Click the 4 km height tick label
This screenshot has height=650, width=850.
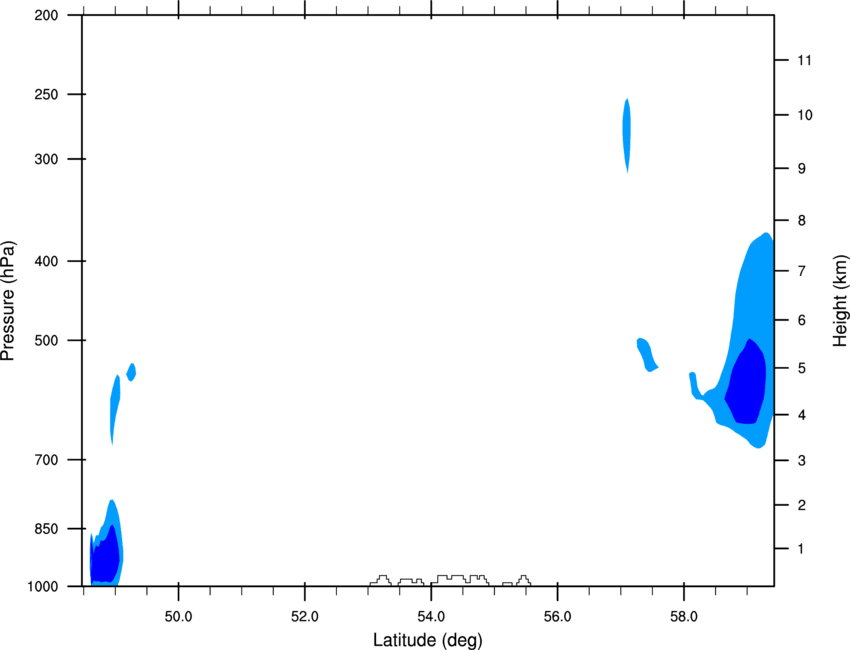click(x=802, y=415)
